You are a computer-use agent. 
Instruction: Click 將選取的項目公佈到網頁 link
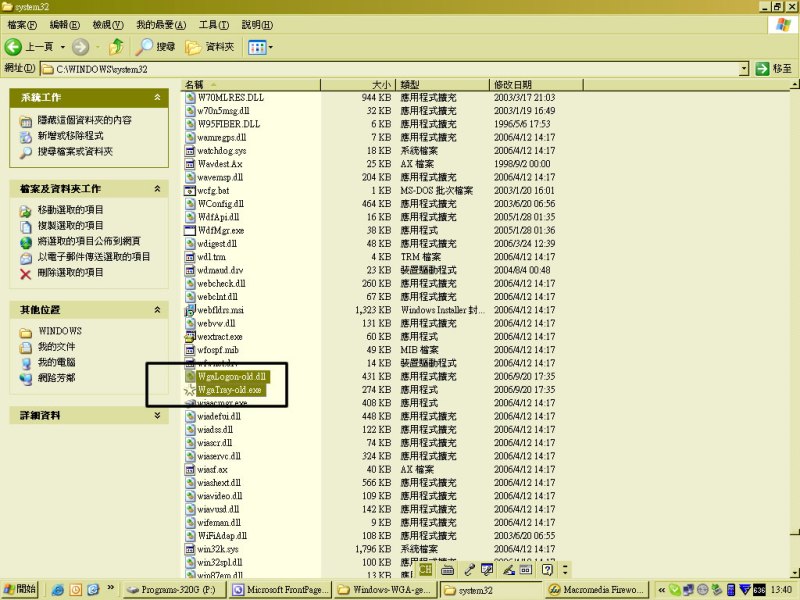coord(89,241)
